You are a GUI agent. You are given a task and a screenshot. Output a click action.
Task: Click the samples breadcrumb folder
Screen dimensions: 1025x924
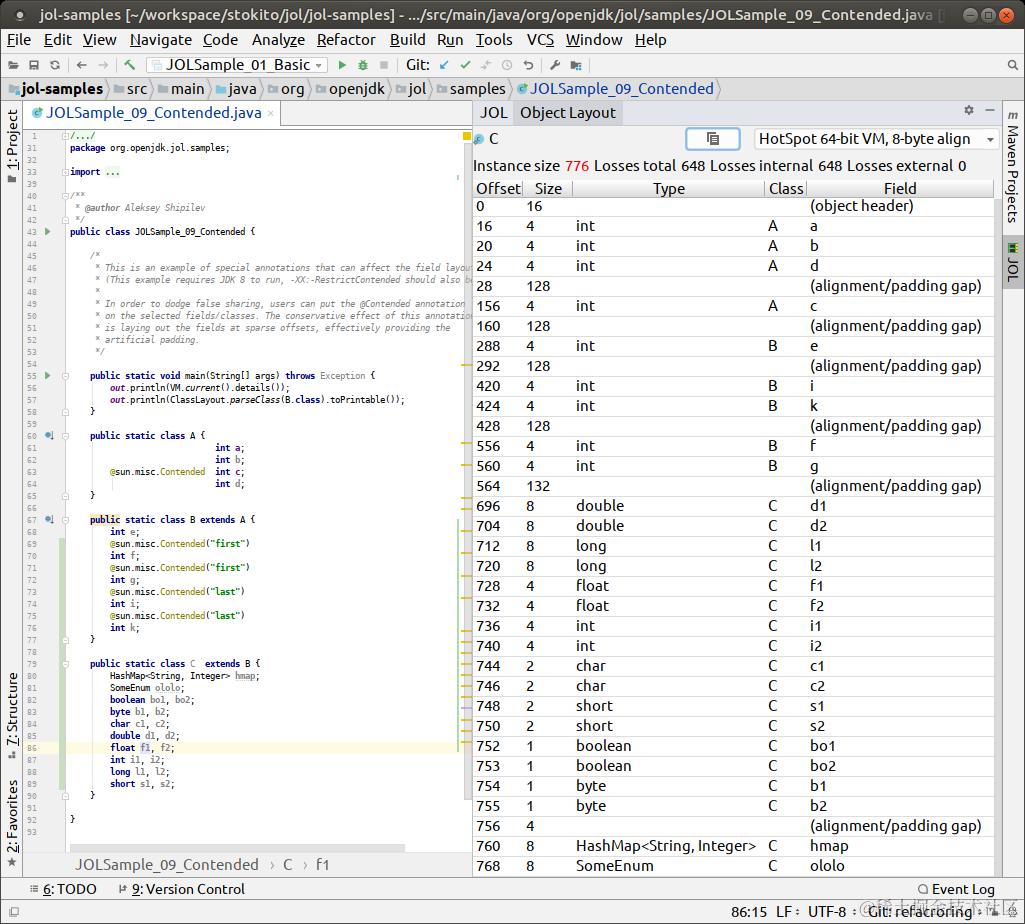pyautogui.click(x=471, y=89)
